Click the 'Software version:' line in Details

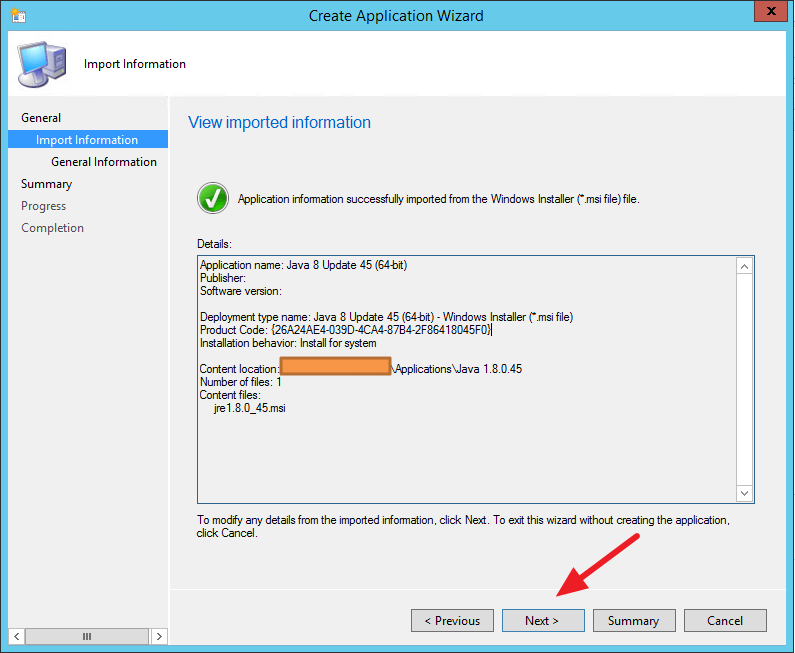click(x=241, y=291)
